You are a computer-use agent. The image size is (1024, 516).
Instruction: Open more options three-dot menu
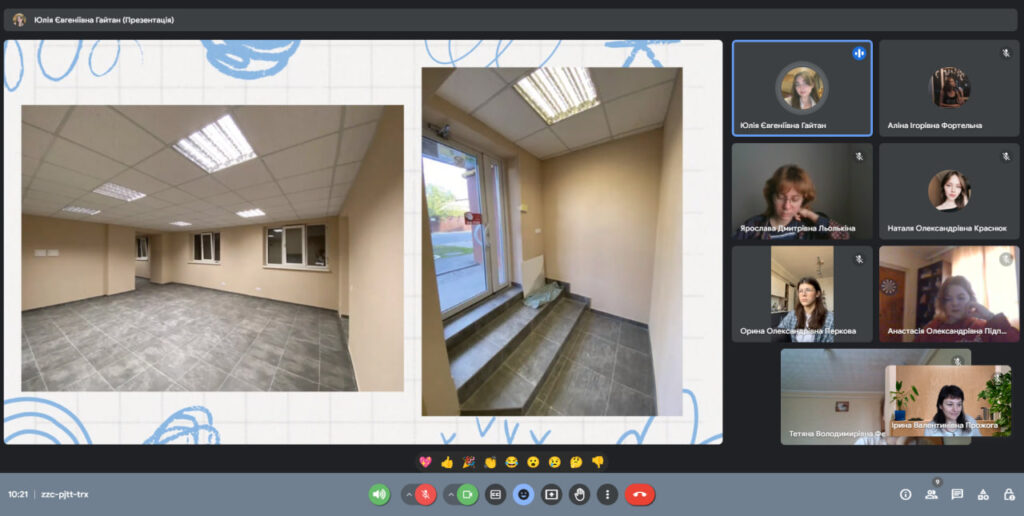pyautogui.click(x=607, y=494)
